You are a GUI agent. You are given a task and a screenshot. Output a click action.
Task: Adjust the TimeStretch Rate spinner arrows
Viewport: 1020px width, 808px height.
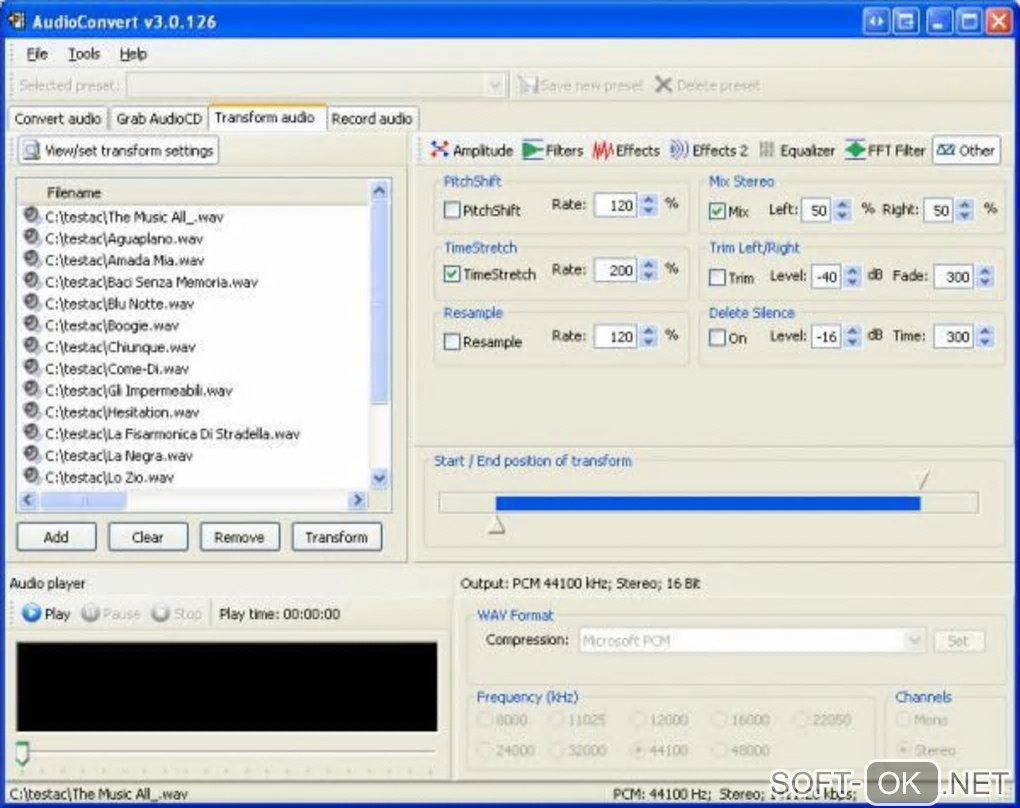(649, 269)
